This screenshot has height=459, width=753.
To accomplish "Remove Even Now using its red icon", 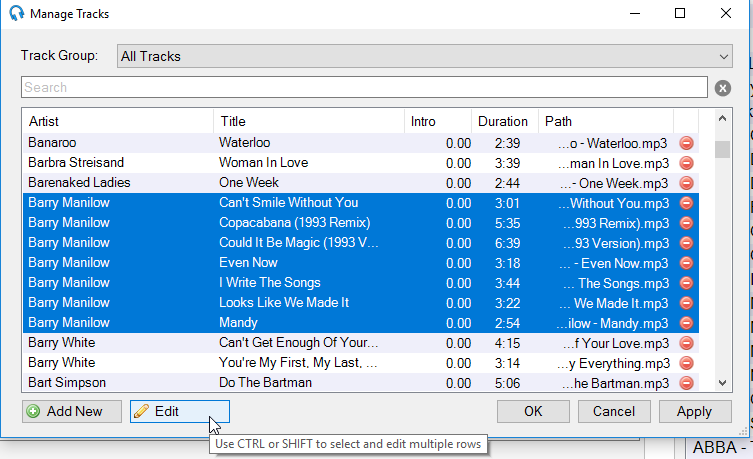I will [x=686, y=263].
